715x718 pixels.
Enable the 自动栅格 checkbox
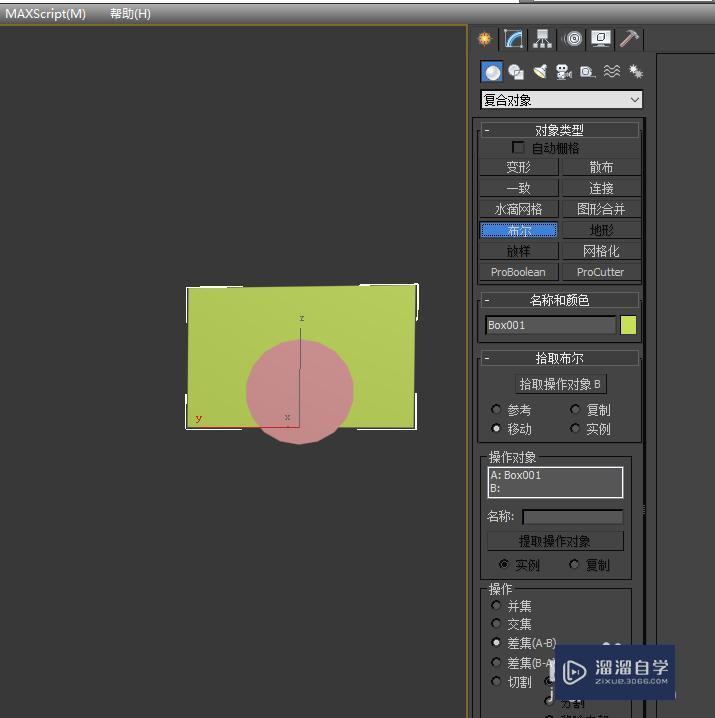pyautogui.click(x=518, y=147)
